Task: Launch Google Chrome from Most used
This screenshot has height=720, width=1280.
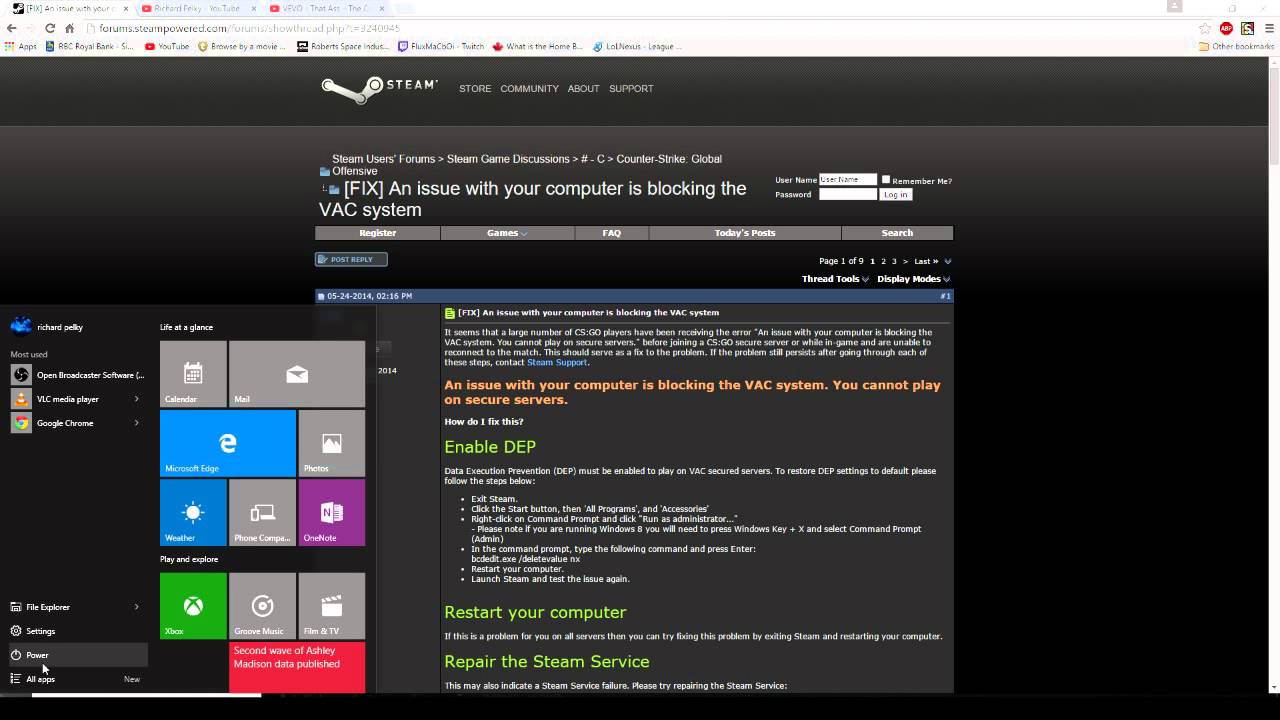Action: click(x=68, y=423)
